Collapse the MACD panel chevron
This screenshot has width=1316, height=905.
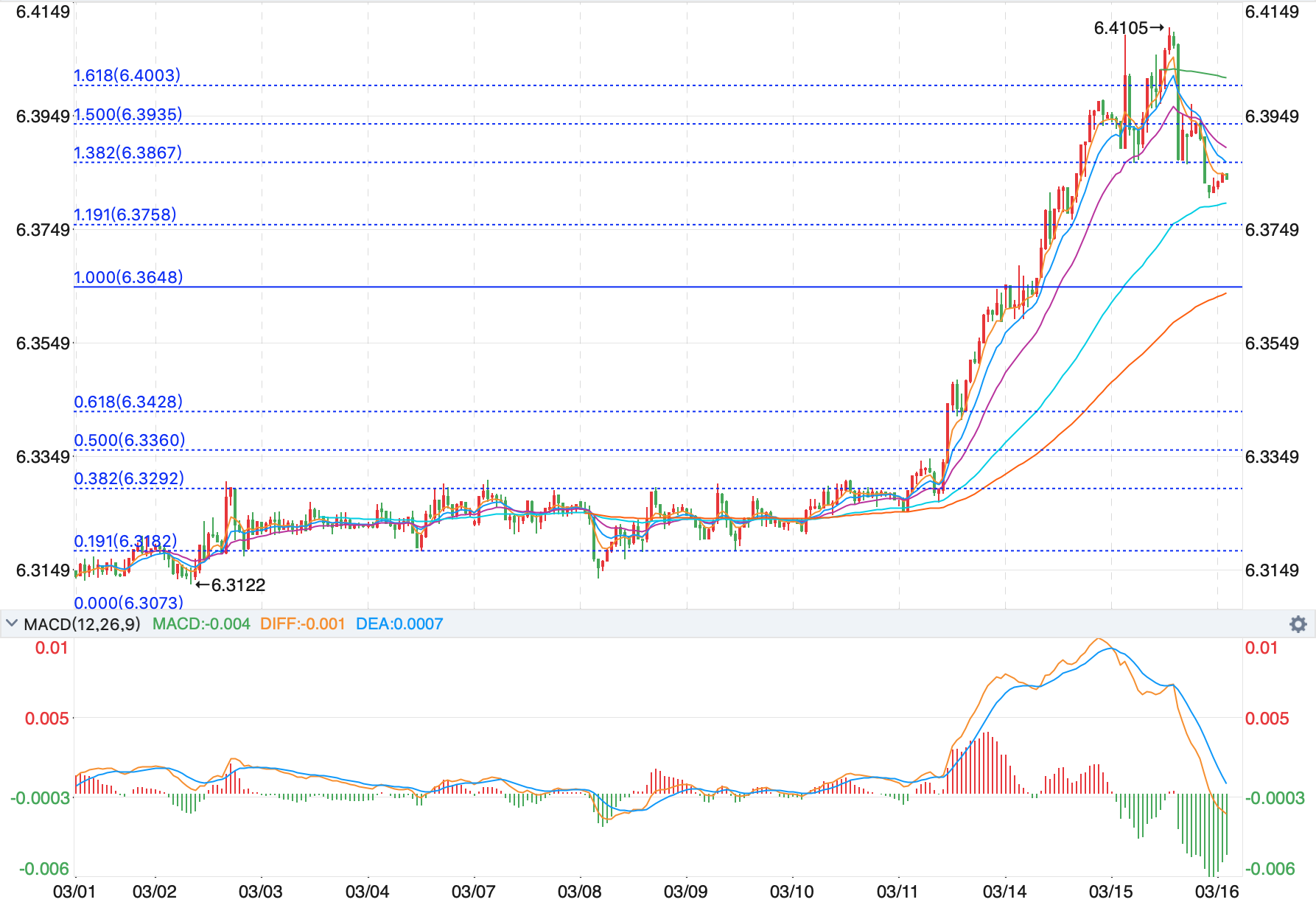pos(11,623)
